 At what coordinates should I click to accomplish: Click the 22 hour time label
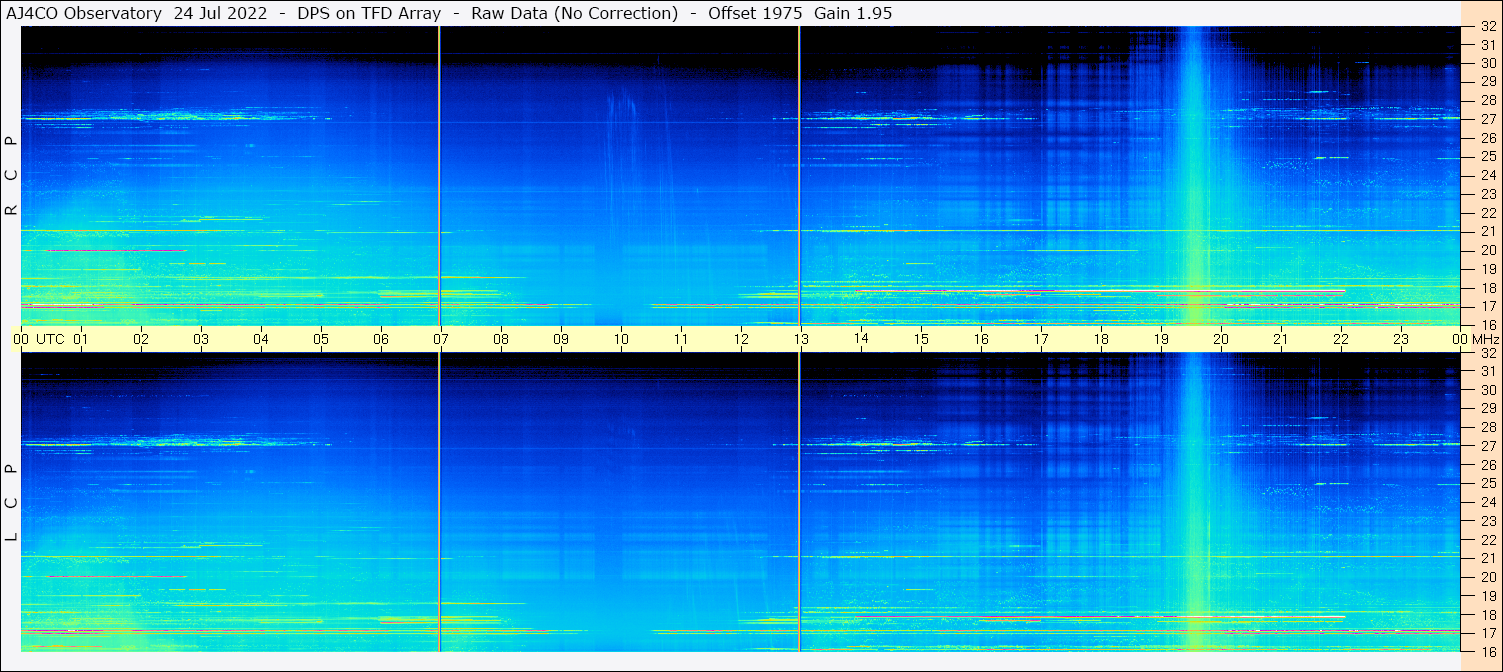tap(1341, 339)
